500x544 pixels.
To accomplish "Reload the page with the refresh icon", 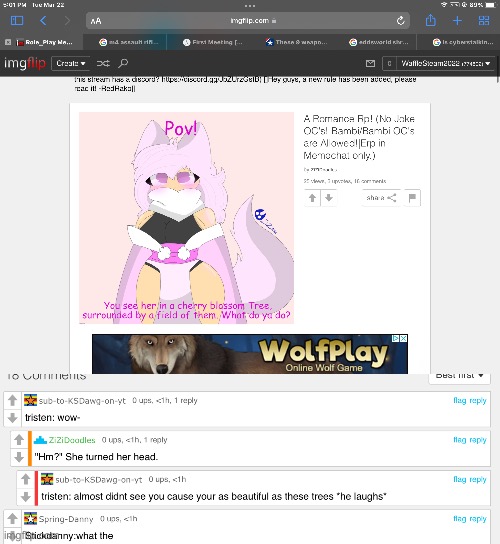I will [400, 21].
